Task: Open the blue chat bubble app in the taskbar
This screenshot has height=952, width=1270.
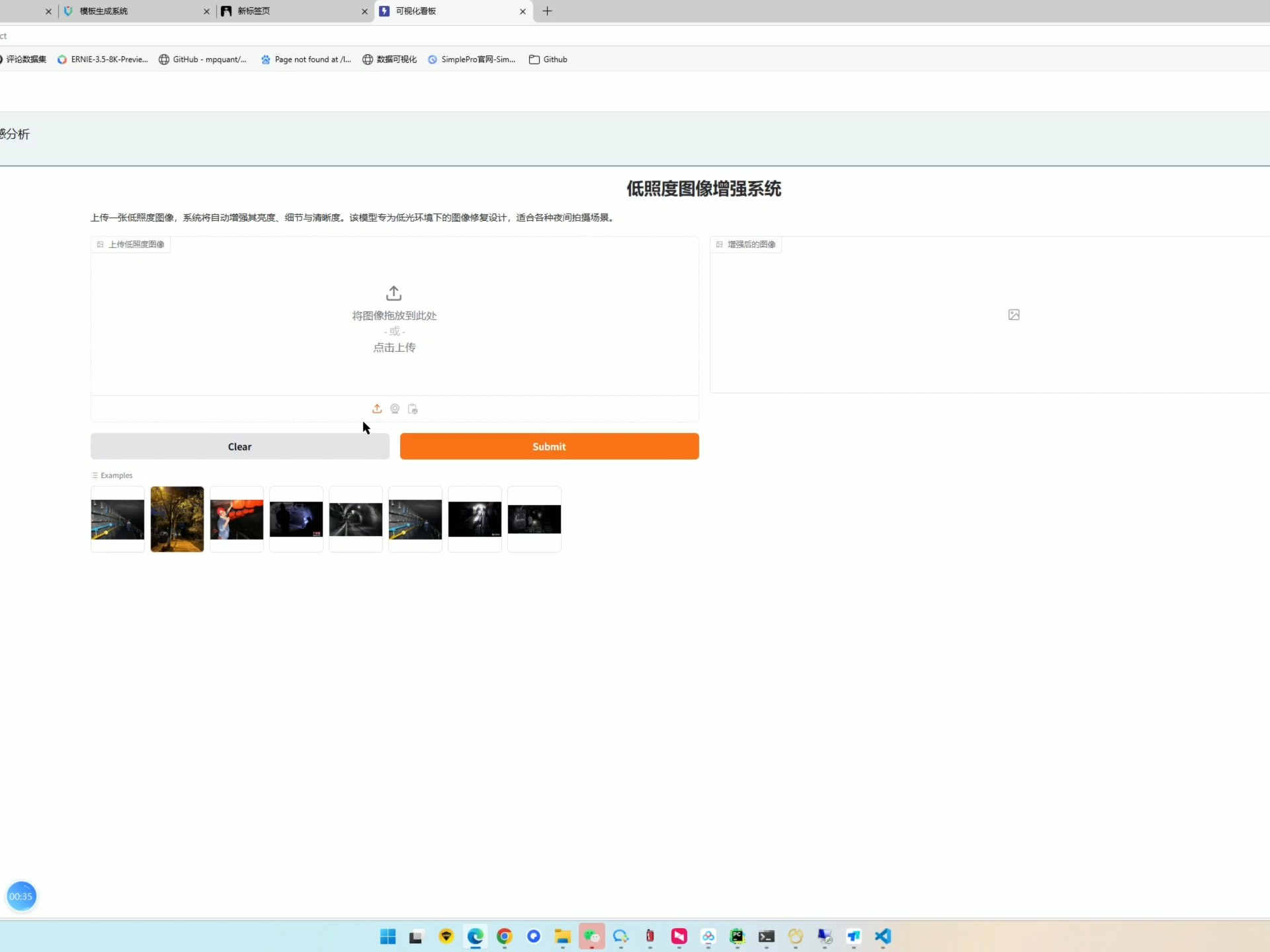Action: [621, 936]
